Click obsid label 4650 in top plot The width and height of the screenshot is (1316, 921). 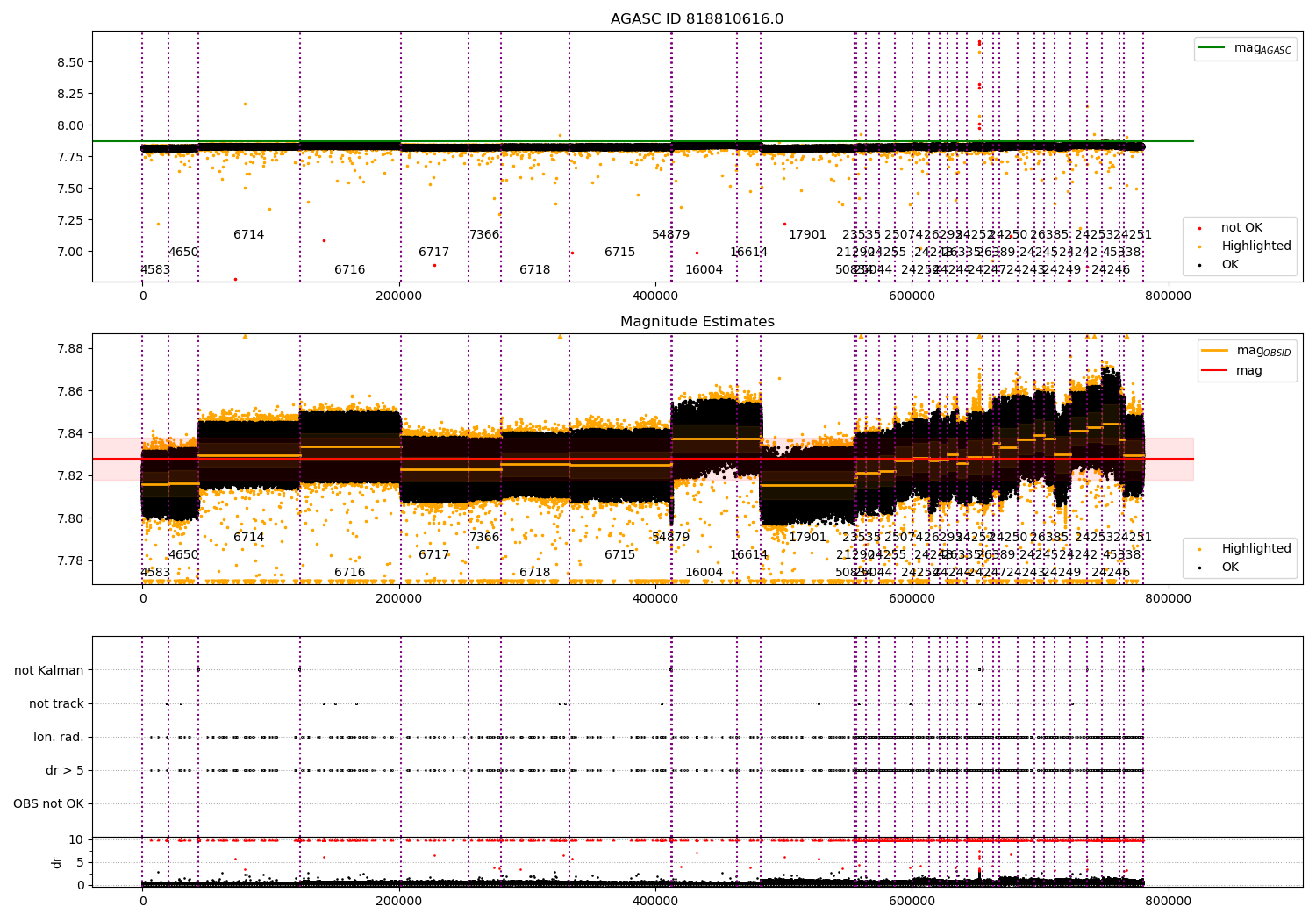tap(183, 253)
